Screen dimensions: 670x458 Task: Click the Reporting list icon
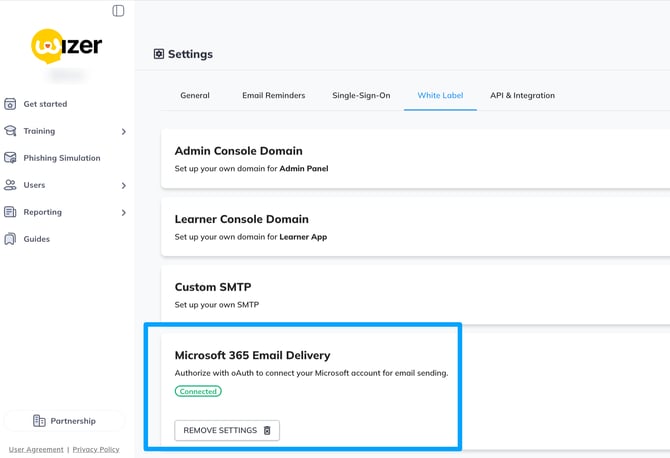[10, 212]
